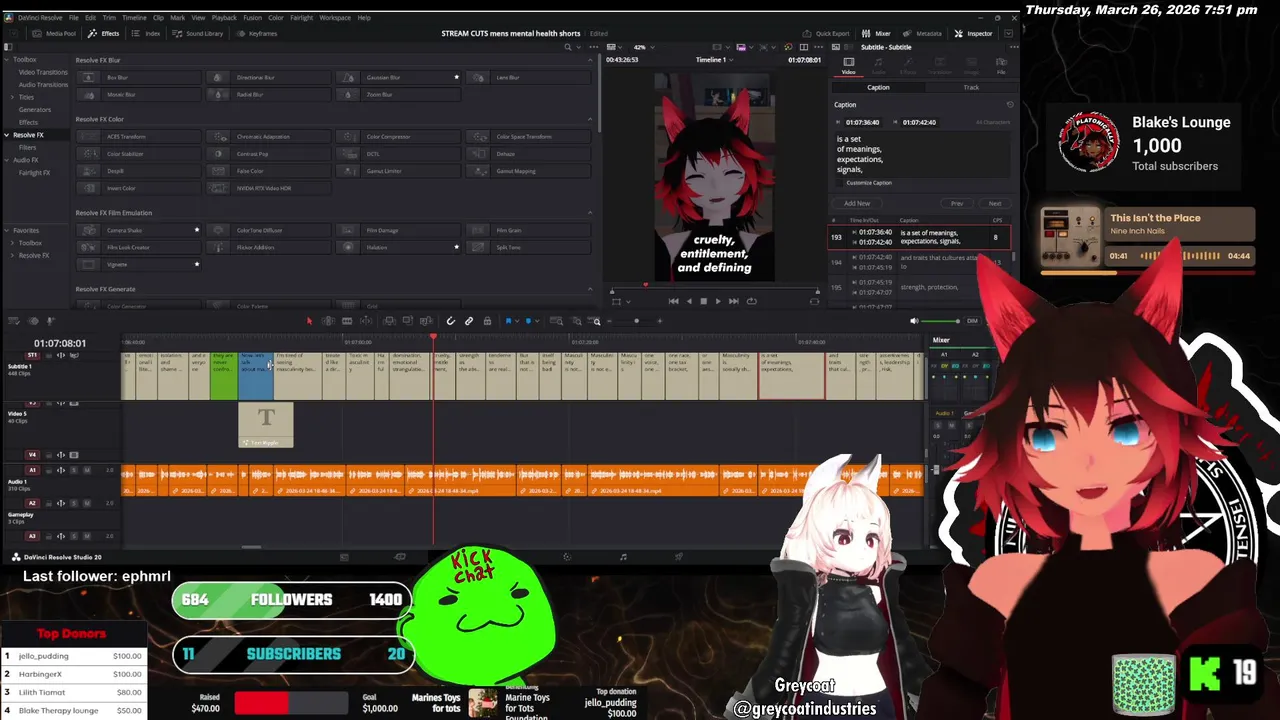Select caption row 194 in list
This screenshot has height=720, width=1280.
pyautogui.click(x=920, y=262)
